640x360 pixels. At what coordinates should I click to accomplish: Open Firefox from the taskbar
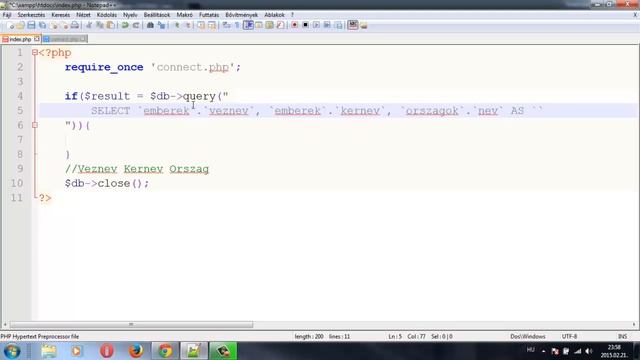136,351
